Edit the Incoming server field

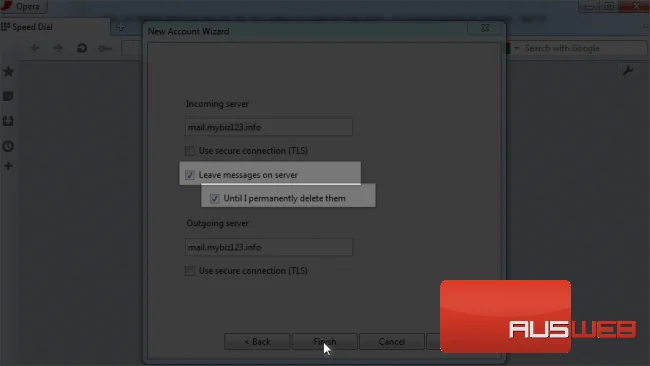coord(269,127)
